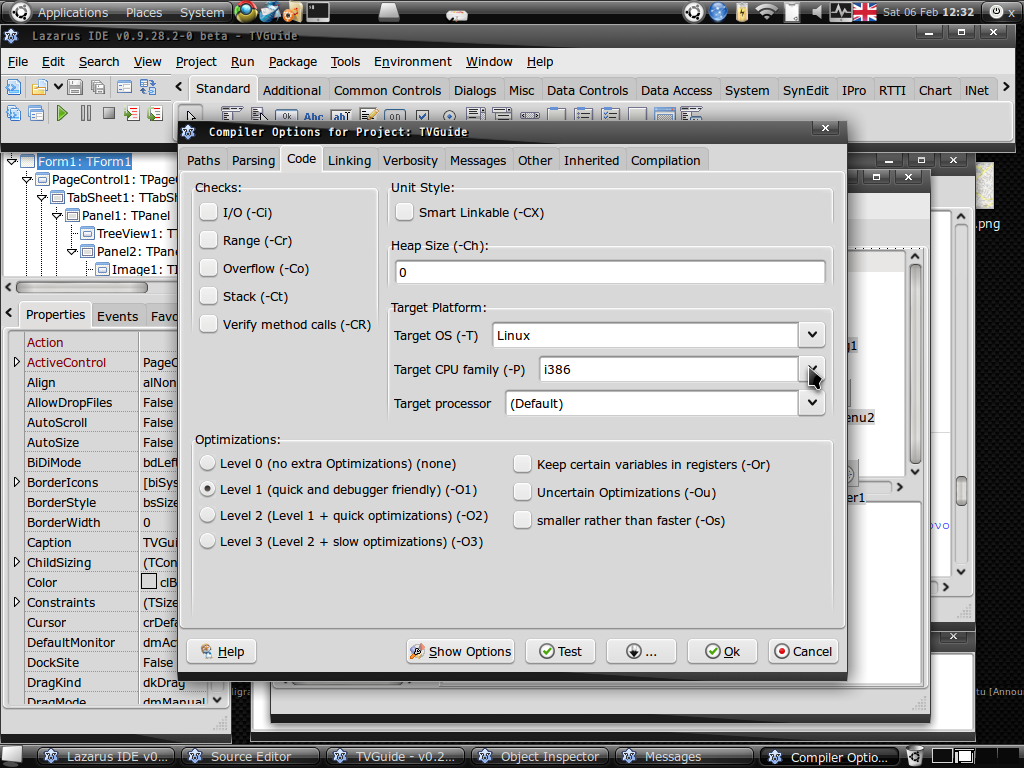
Task: Enable the Range (-Cr) check
Action: coord(208,240)
